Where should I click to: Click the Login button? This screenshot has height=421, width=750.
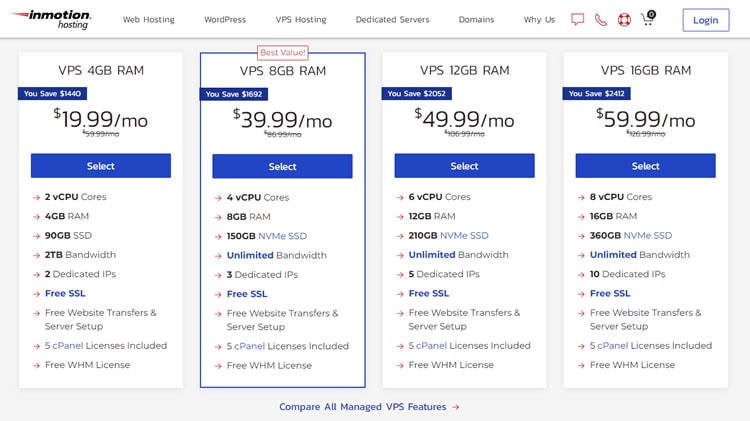coord(706,20)
